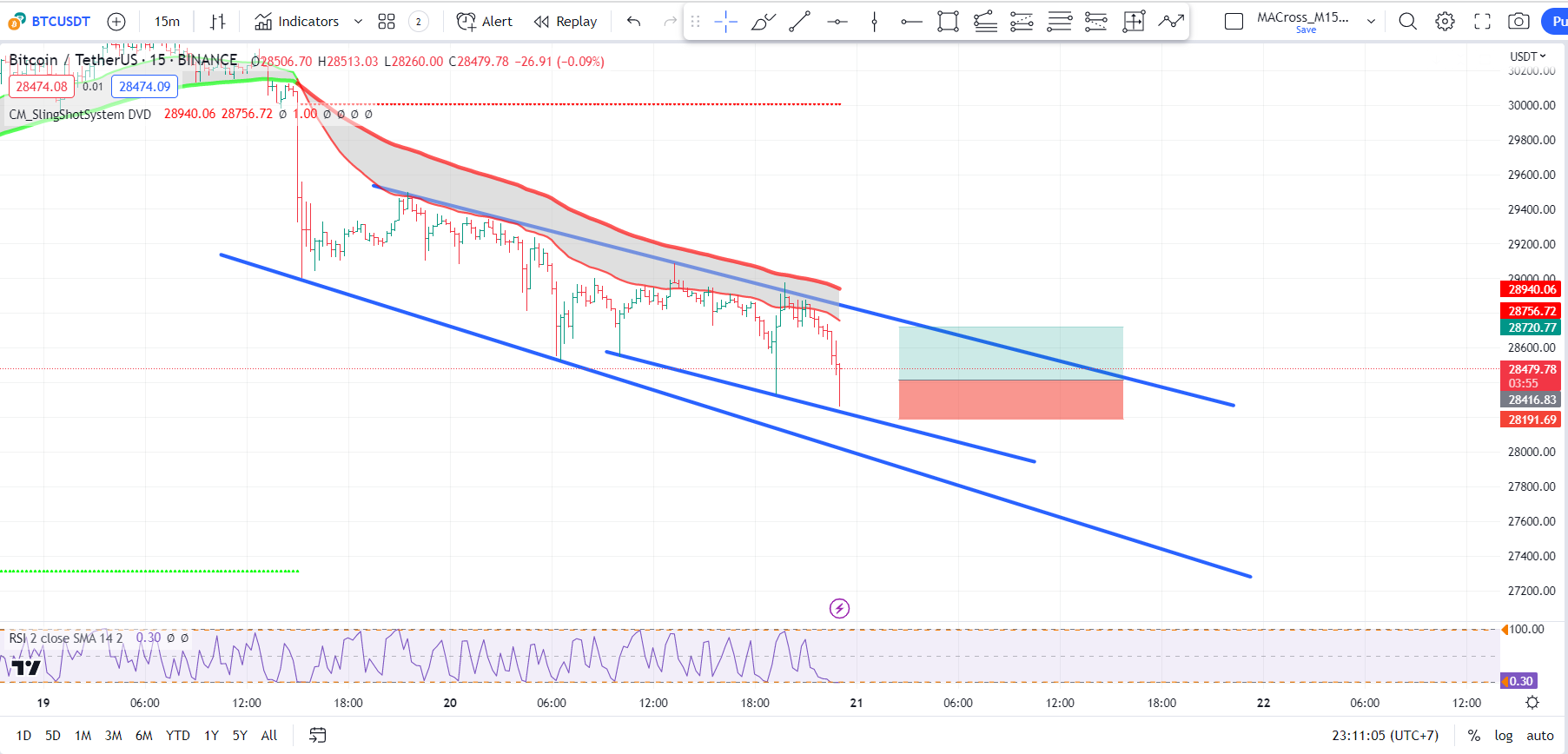
Task: Select the Fib retracement tool
Action: (x=1022, y=22)
